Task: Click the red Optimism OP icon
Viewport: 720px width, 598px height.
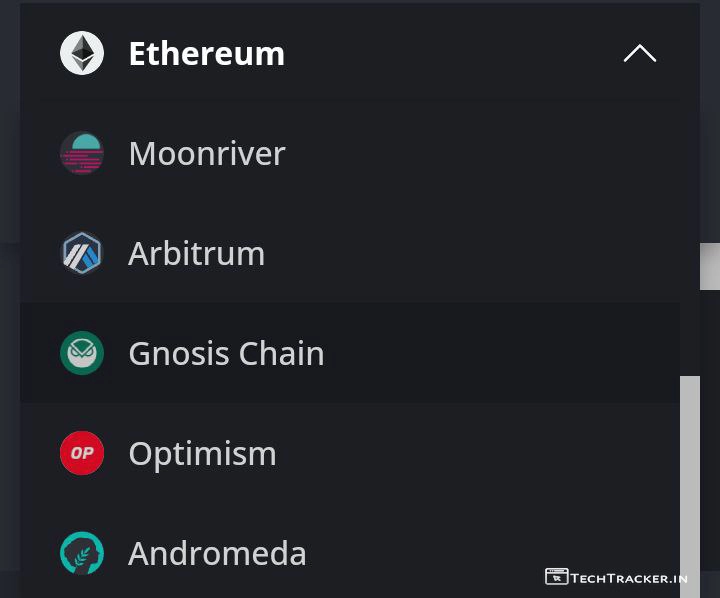Action: point(82,453)
